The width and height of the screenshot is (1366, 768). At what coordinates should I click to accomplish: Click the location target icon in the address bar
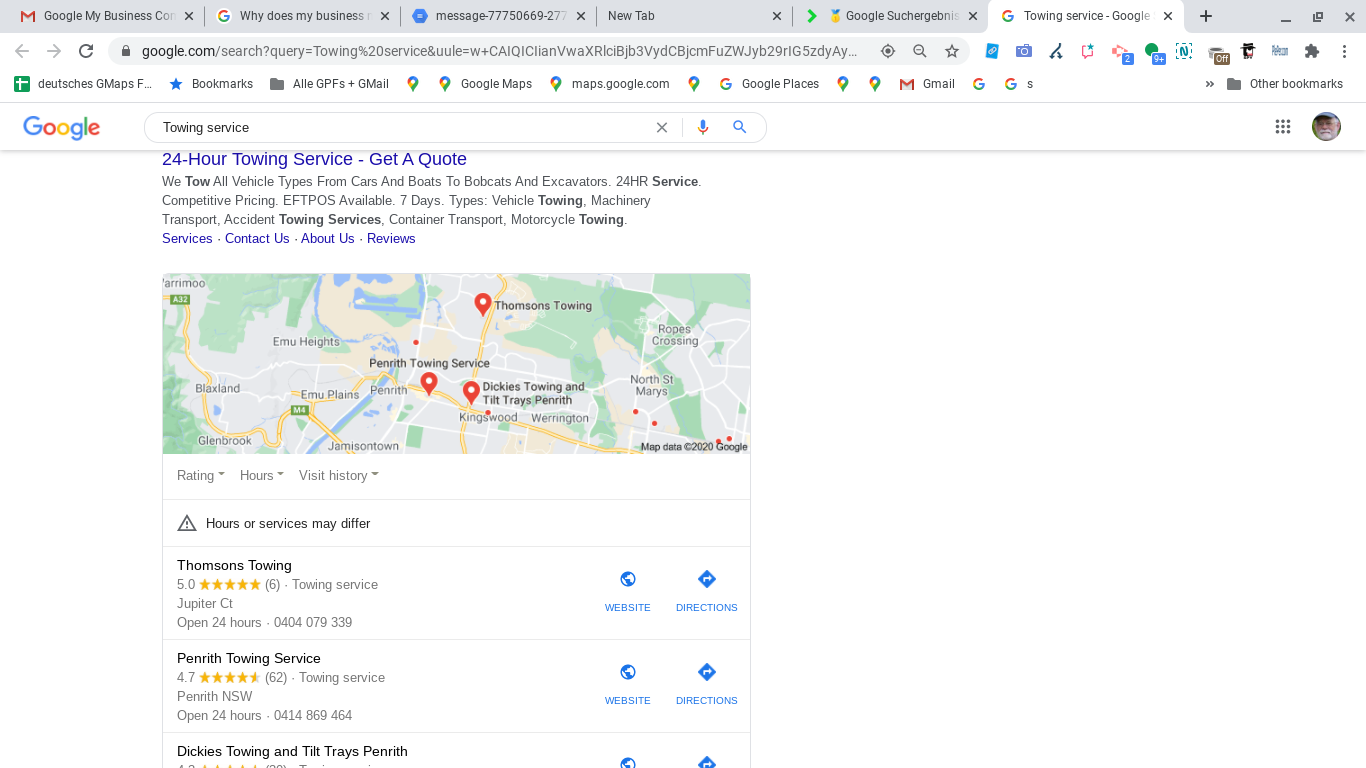point(888,51)
